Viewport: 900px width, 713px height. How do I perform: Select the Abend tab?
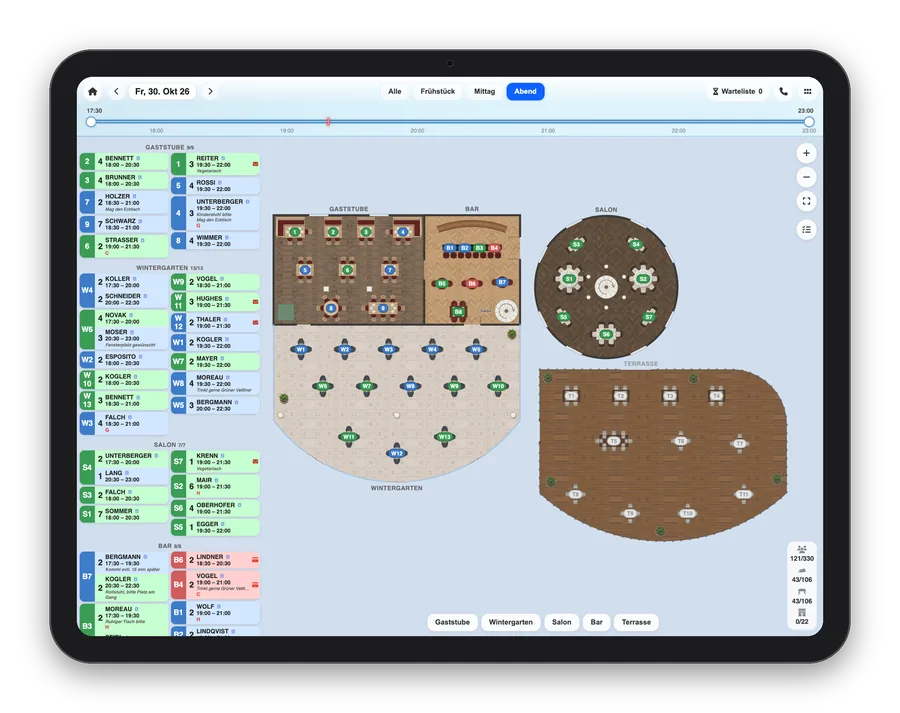525,91
